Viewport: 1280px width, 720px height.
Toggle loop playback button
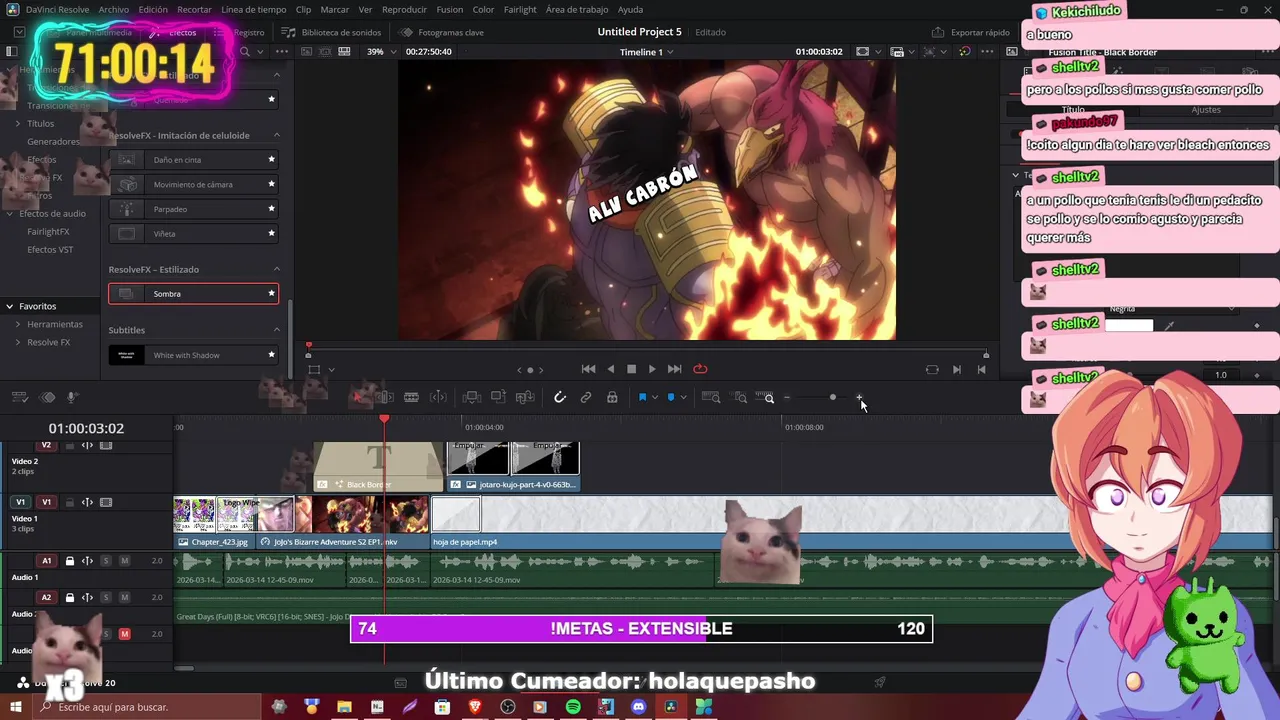coord(700,369)
